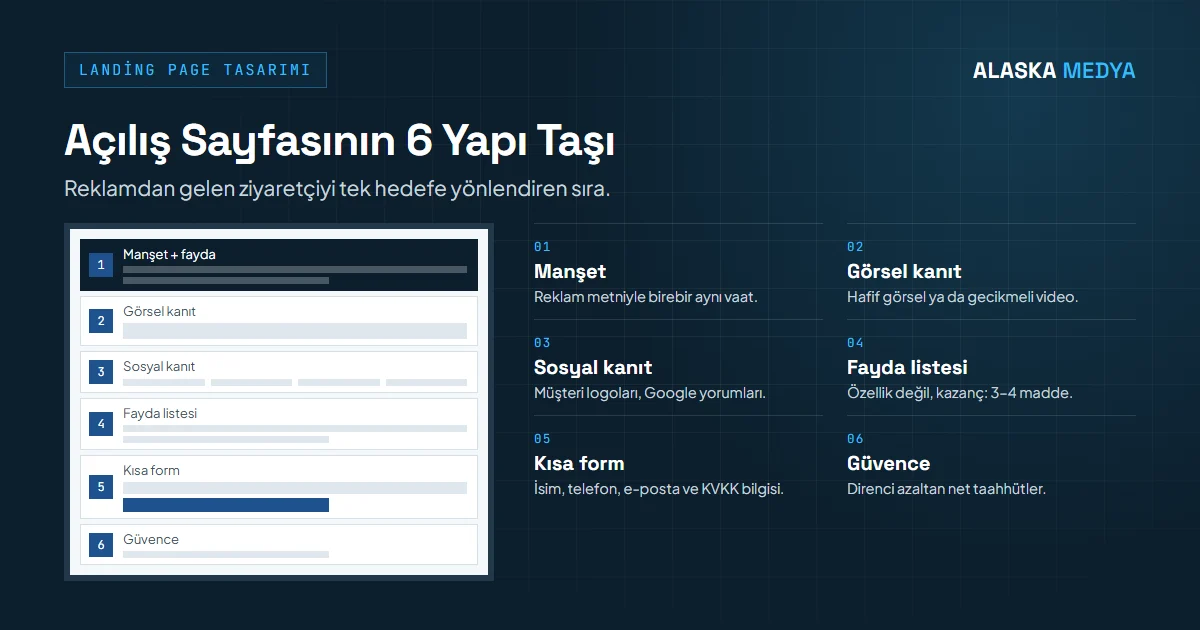Click the 03 step number
Screen dimensions: 1200x630
(x=542, y=342)
